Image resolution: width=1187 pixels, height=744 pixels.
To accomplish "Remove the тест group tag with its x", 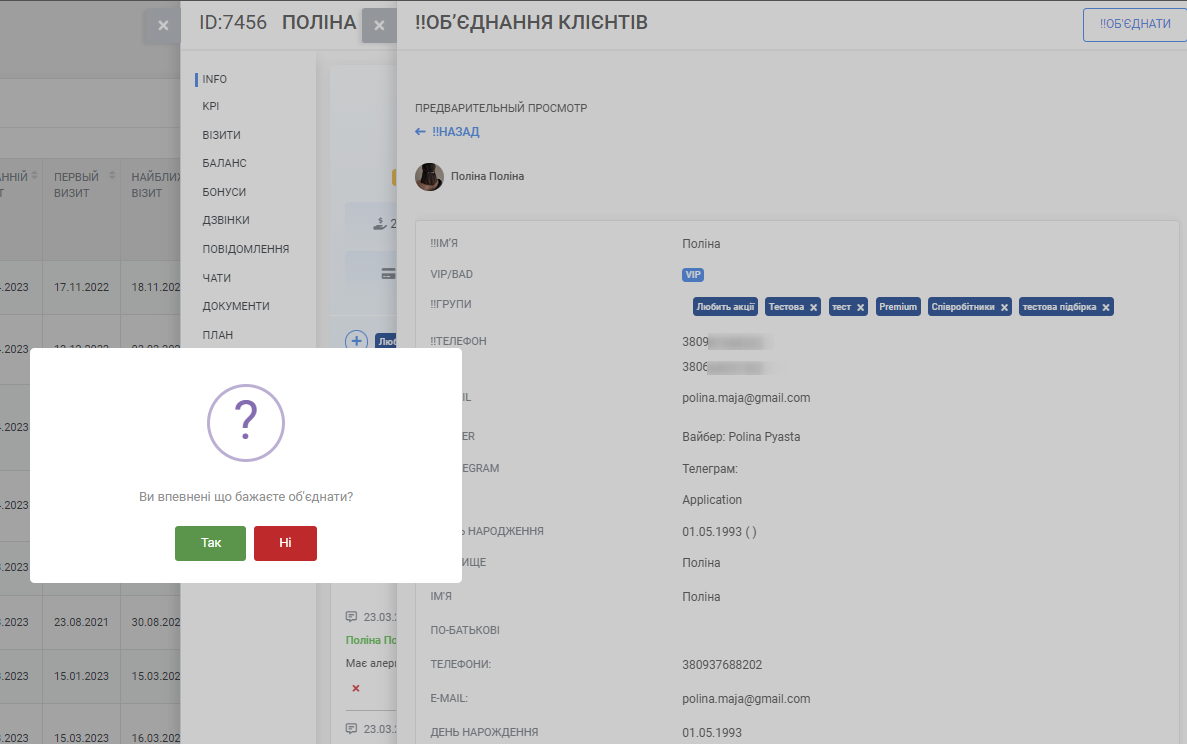I will tap(861, 307).
